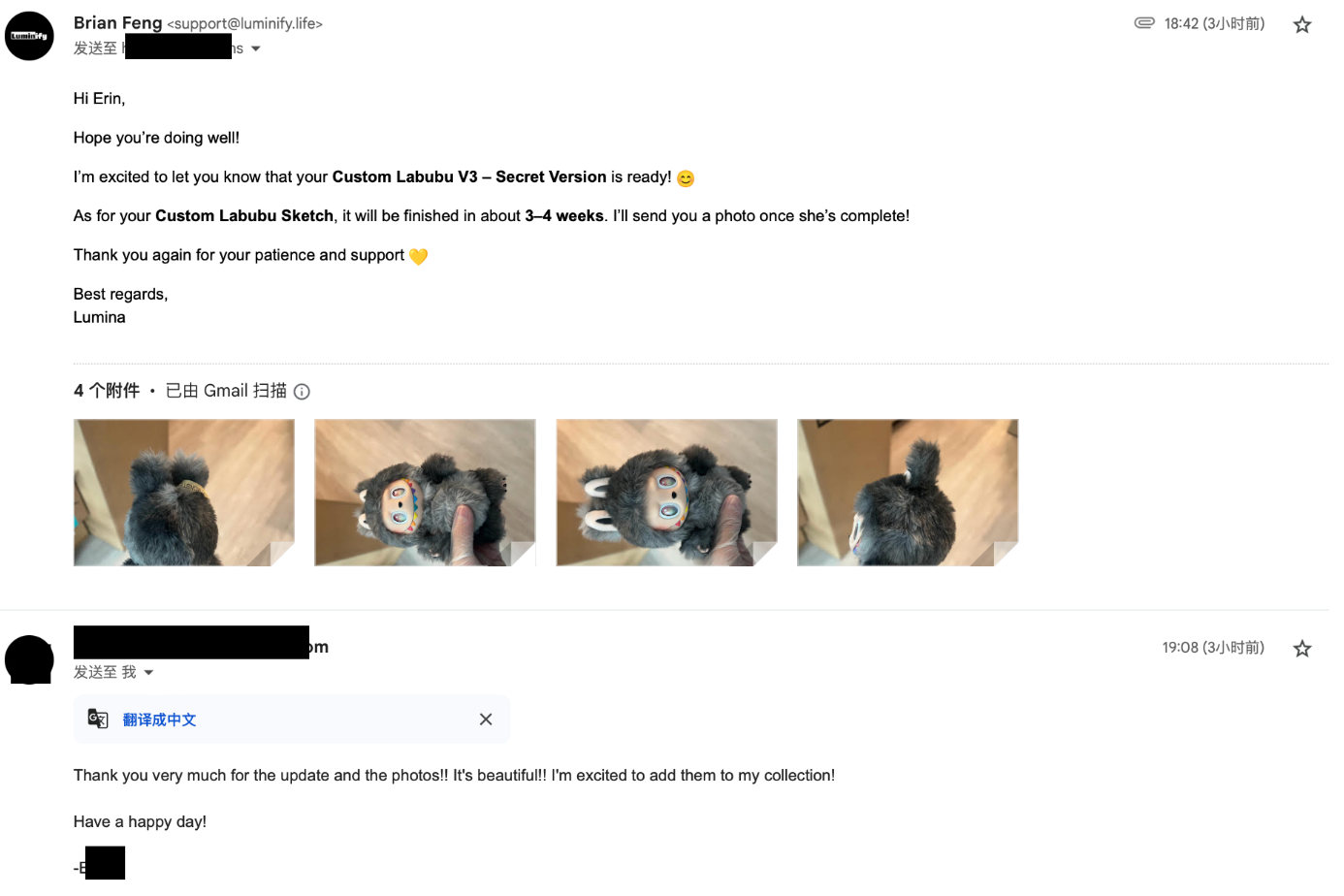Image resolution: width=1344 pixels, height=896 pixels.
Task: Open fourth attachment photo of Labubu tail
Action: tap(908, 493)
